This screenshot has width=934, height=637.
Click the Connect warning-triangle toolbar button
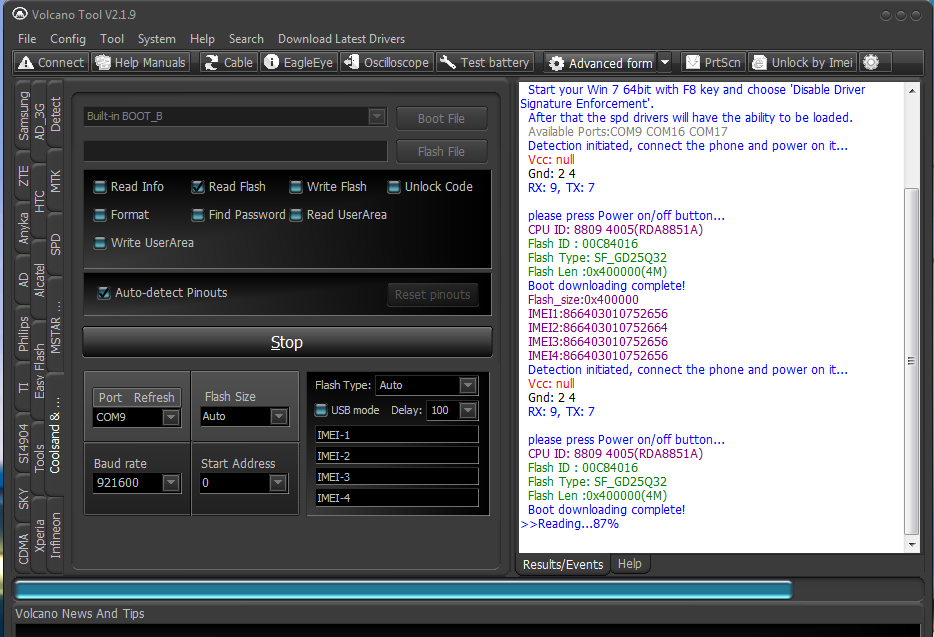51,63
